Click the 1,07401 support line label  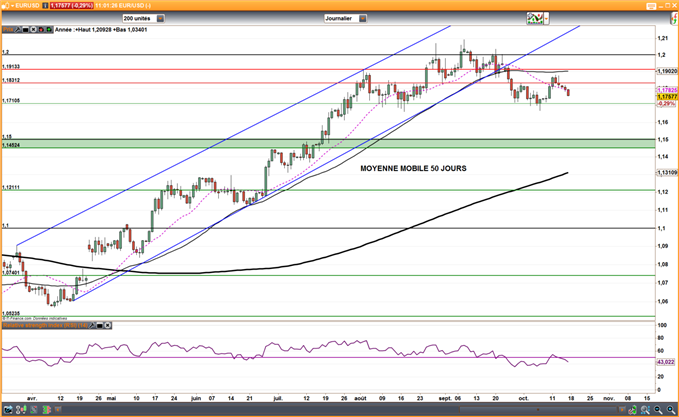coord(11,273)
